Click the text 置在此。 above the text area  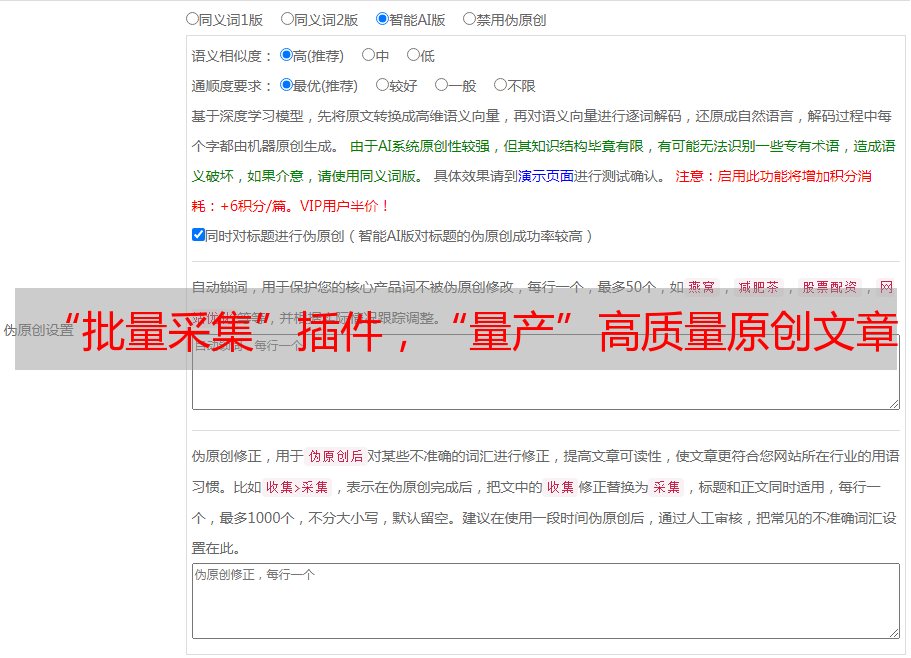pos(216,548)
